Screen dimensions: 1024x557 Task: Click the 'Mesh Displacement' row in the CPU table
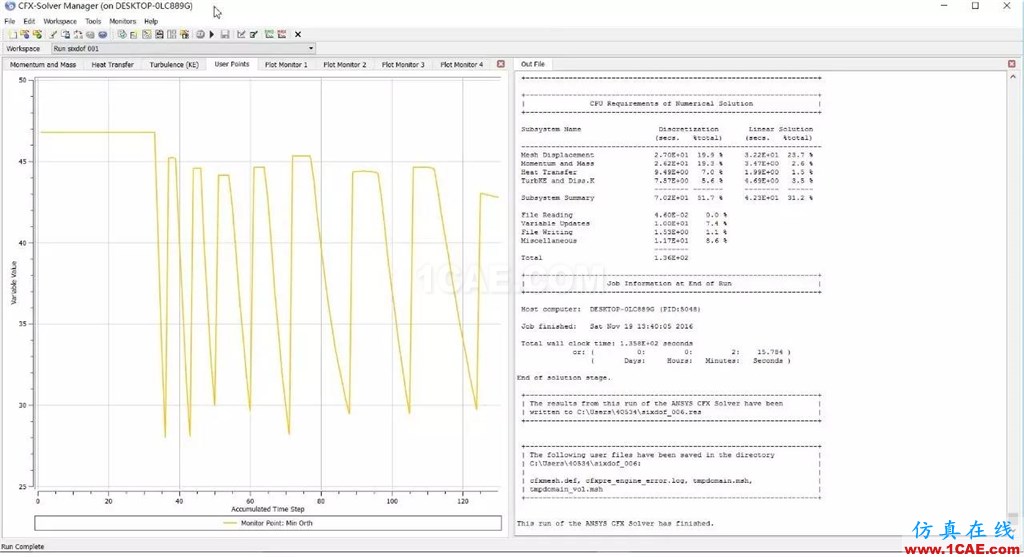667,155
